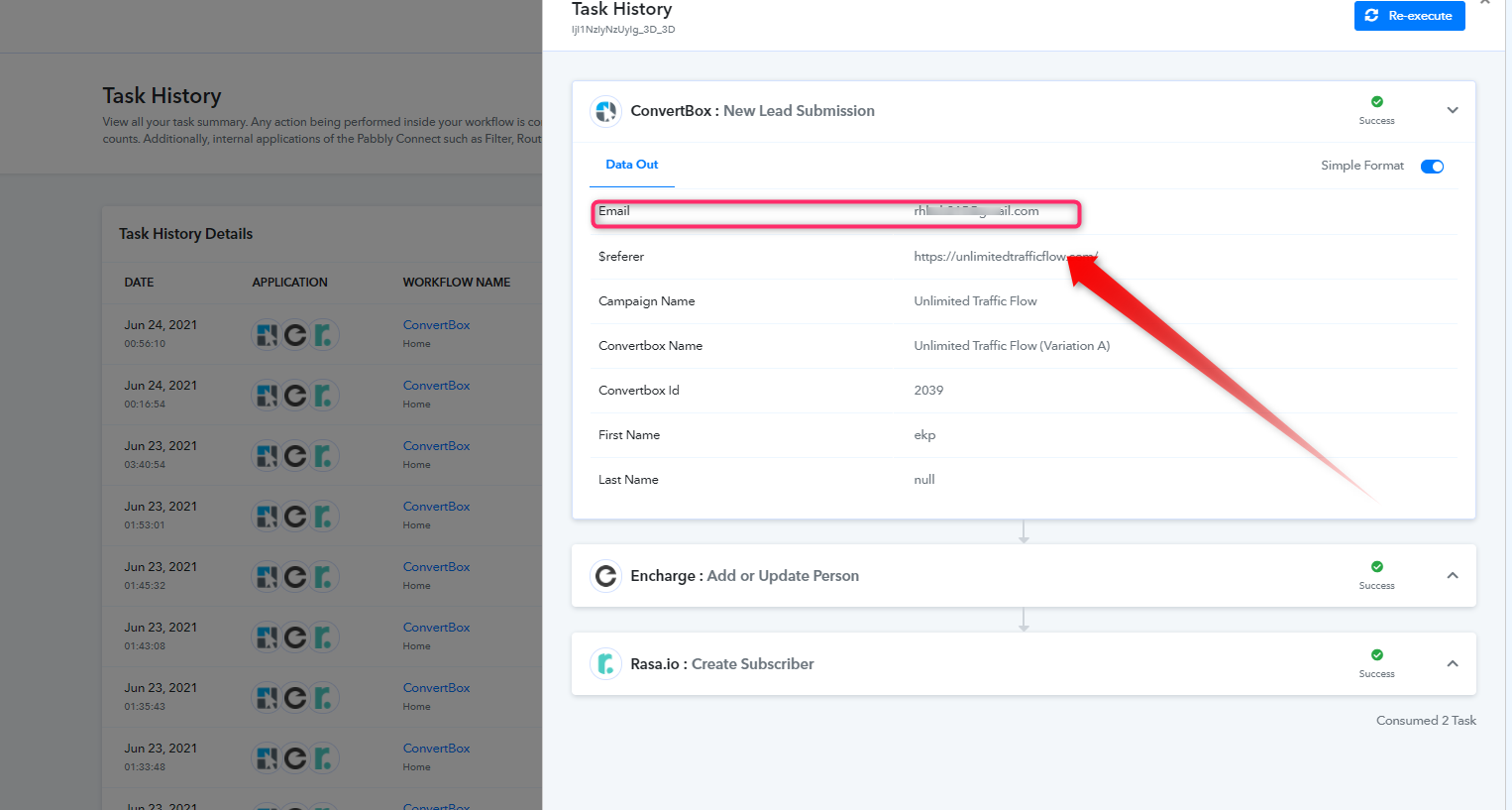This screenshot has width=1512, height=810.
Task: Click the referer URL value unlimitedtrafficflow
Action: coord(1006,257)
